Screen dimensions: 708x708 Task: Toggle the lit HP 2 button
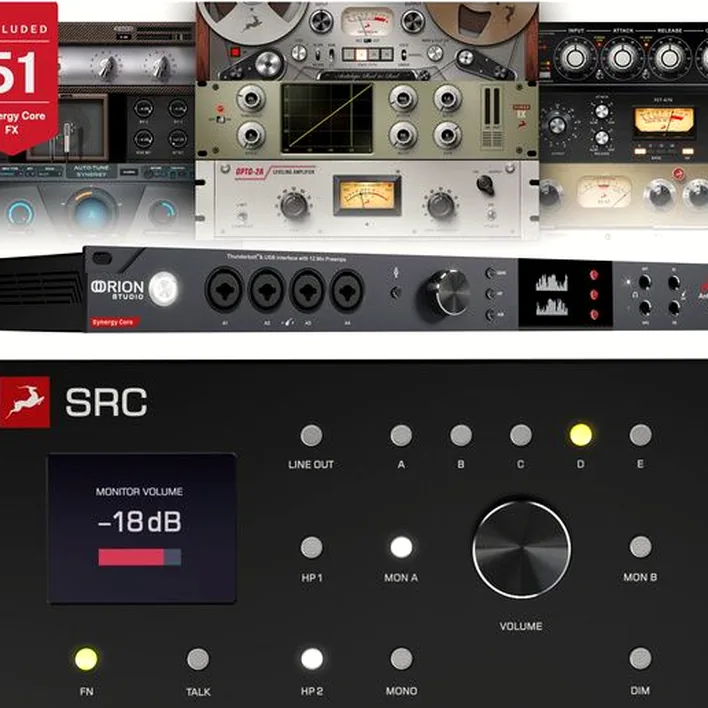312,659
